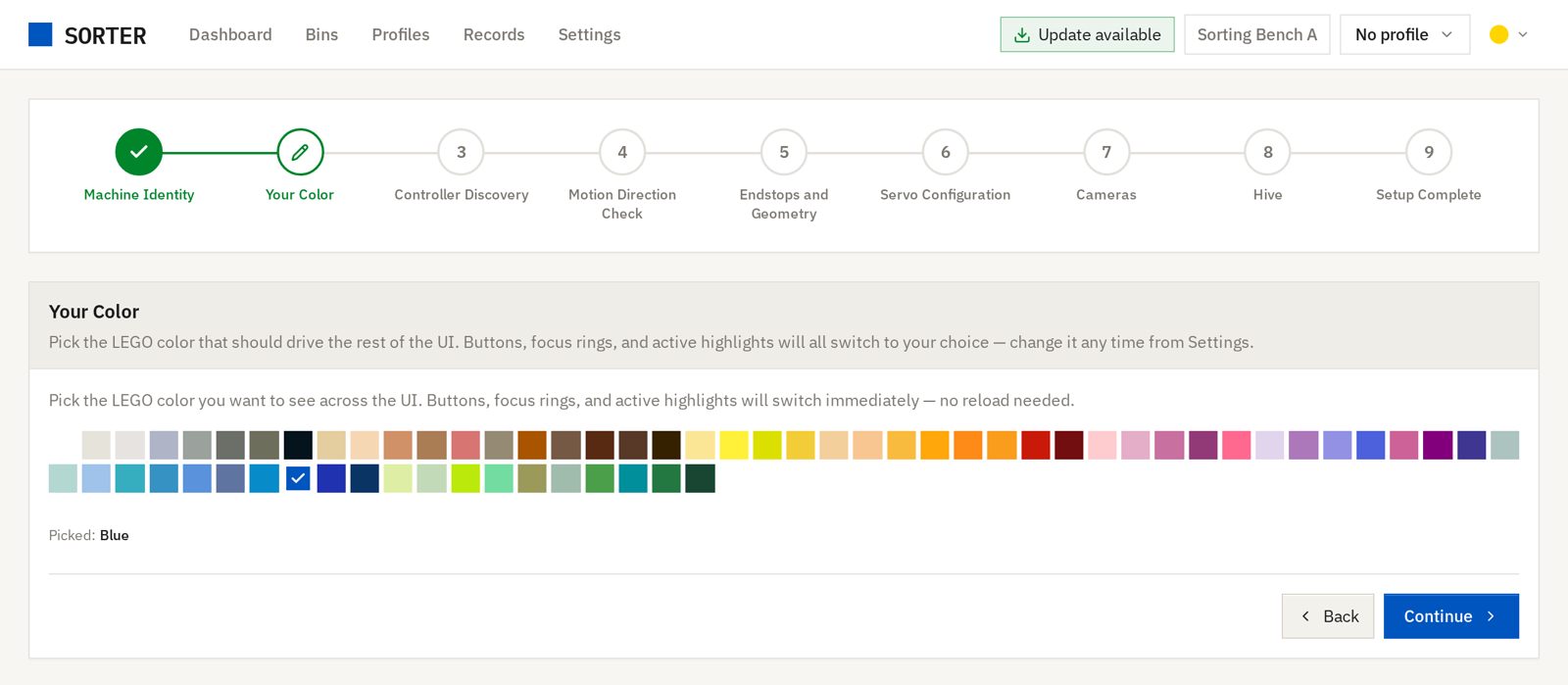Click the right chevron on Continue button
Viewport: 1568px width, 685px height.
(1491, 616)
